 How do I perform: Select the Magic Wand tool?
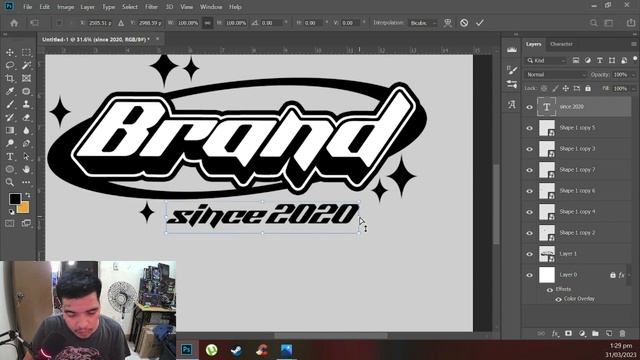26,65
